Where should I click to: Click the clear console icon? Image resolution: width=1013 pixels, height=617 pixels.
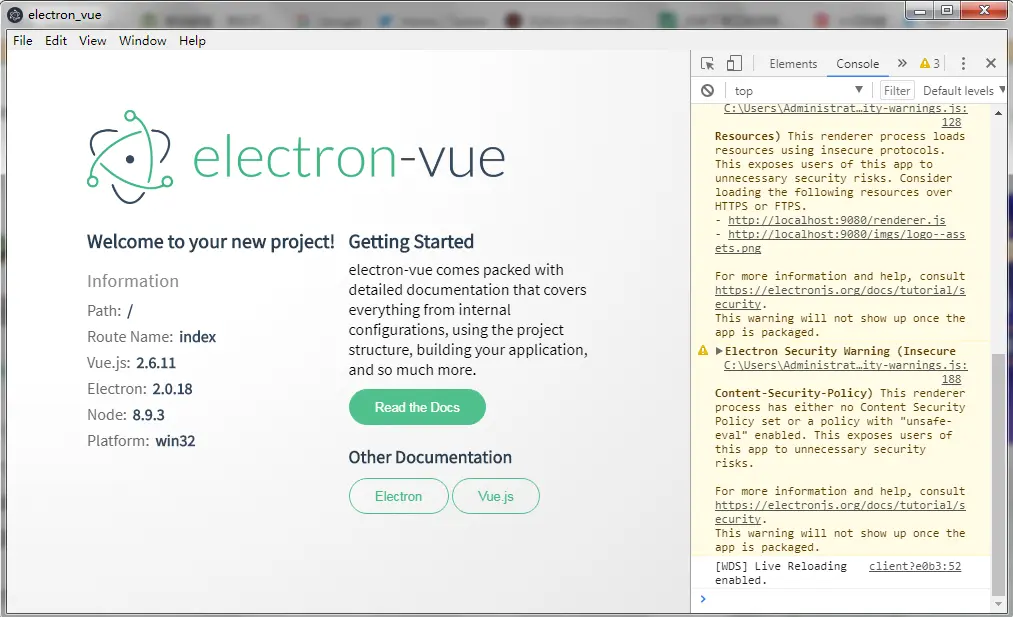coord(707,90)
